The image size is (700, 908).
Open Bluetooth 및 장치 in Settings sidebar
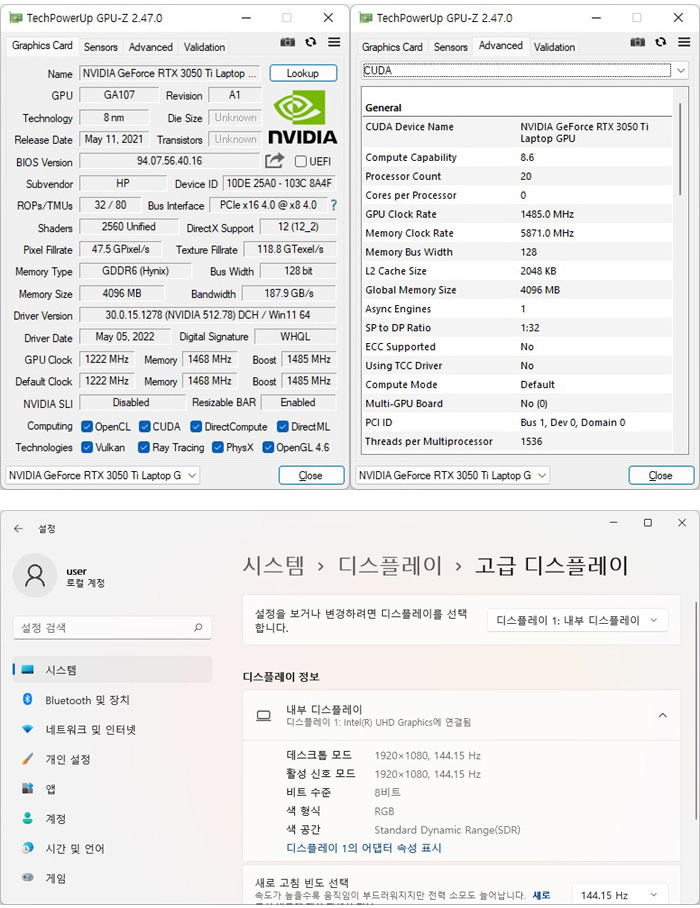pos(112,700)
